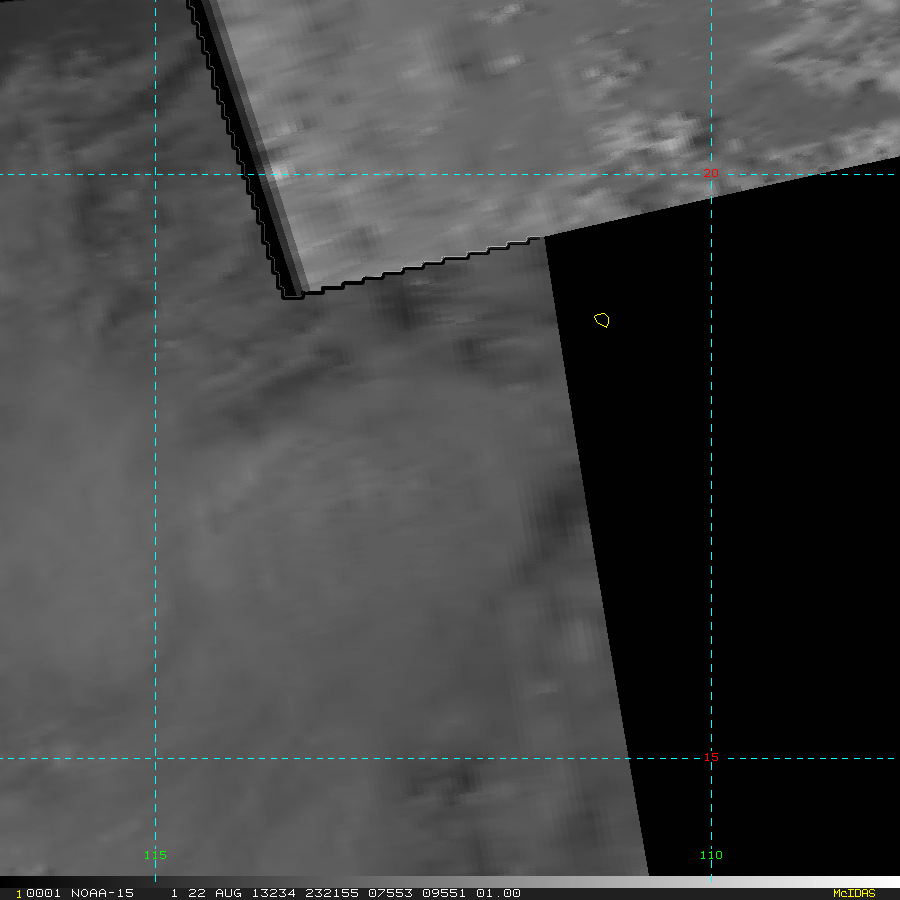Click the intersection of 15 latitude and 115 longitude lines
Viewport: 900px width, 900px height.
(x=155, y=758)
